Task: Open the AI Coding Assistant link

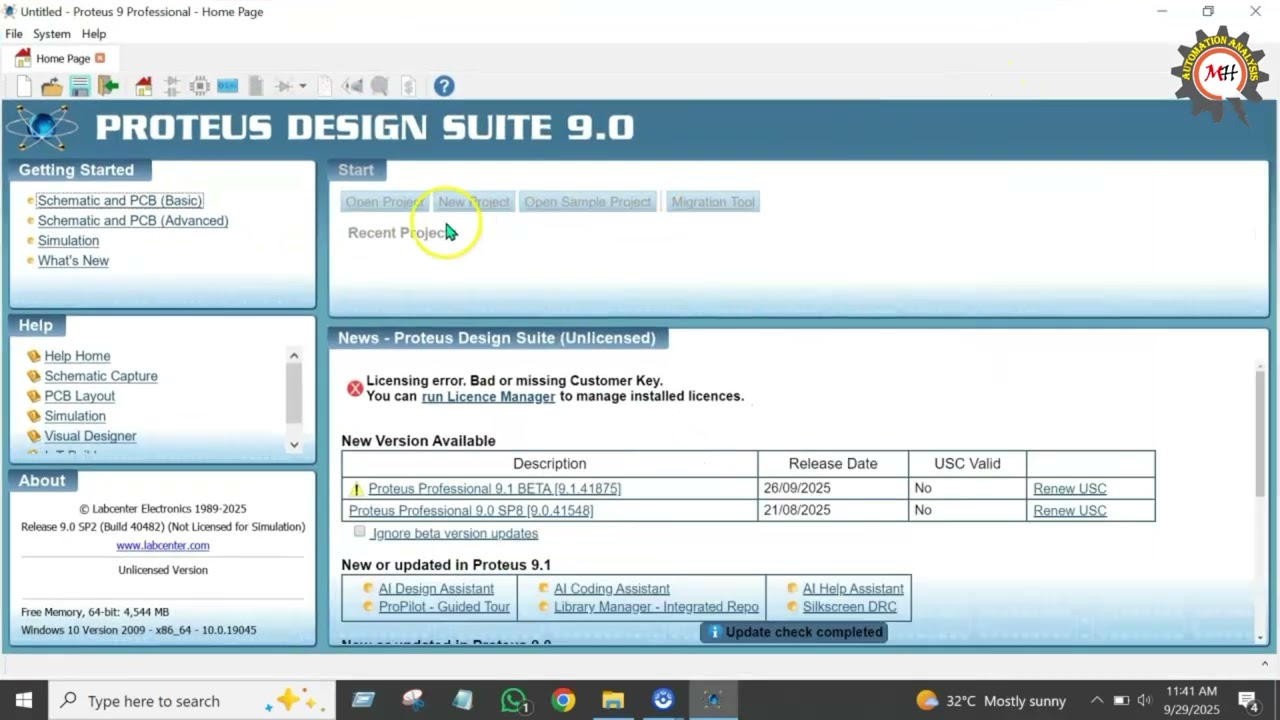Action: click(612, 589)
